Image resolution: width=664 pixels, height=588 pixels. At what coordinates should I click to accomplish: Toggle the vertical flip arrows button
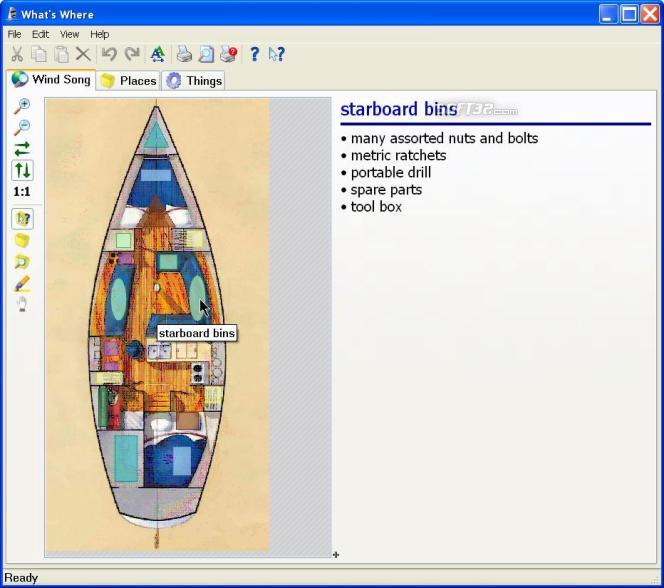[21, 170]
